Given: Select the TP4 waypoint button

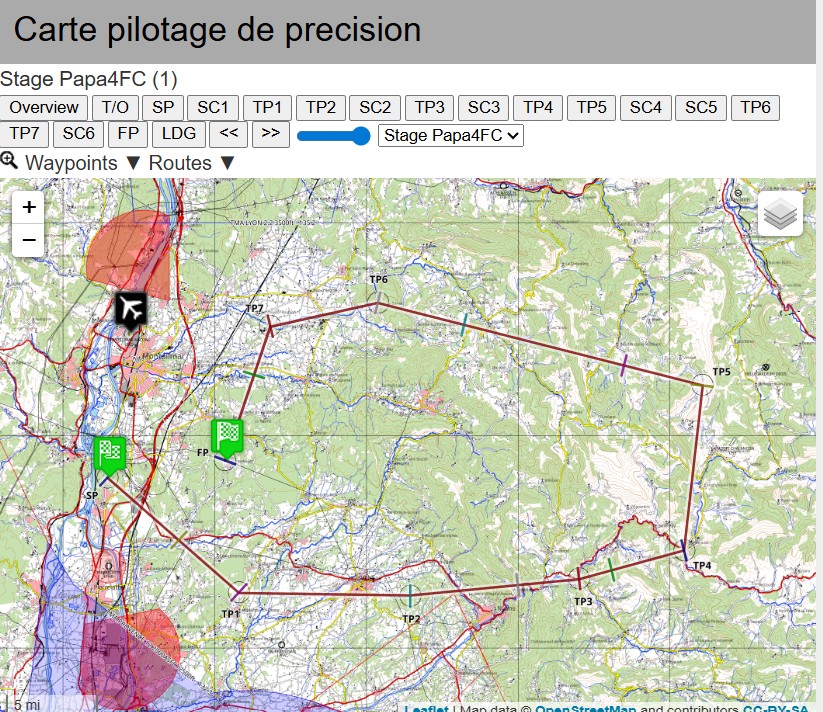Looking at the screenshot, I should coord(538,108).
